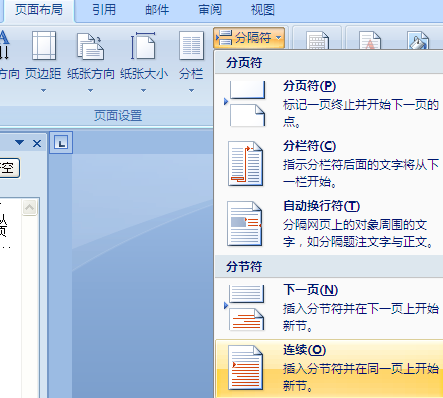Click the 分节符 section header text
443x398 pixels.
244,266
